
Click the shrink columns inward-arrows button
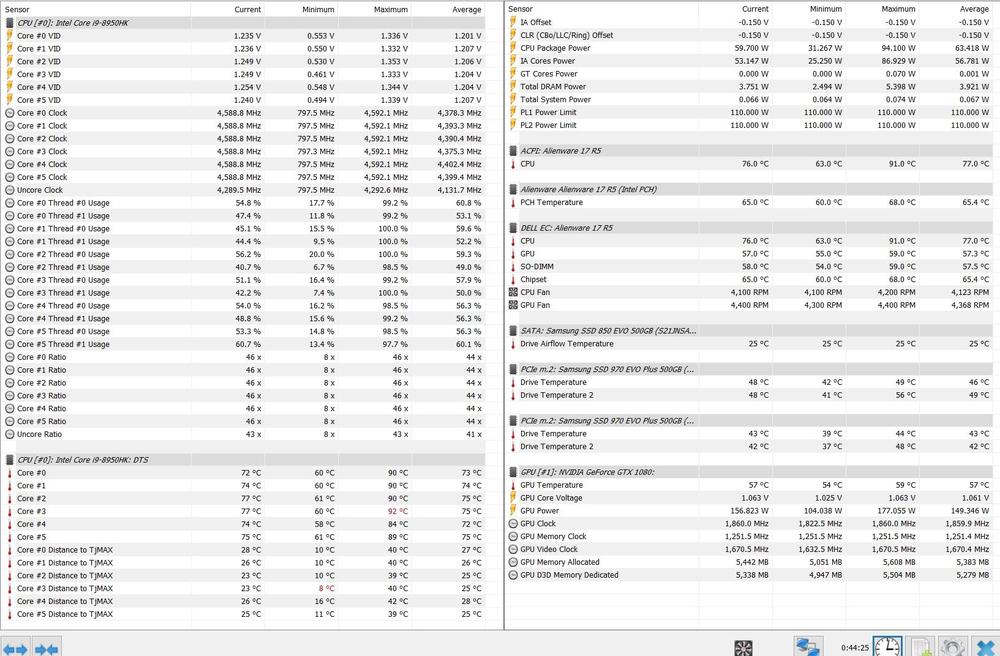pos(47,648)
